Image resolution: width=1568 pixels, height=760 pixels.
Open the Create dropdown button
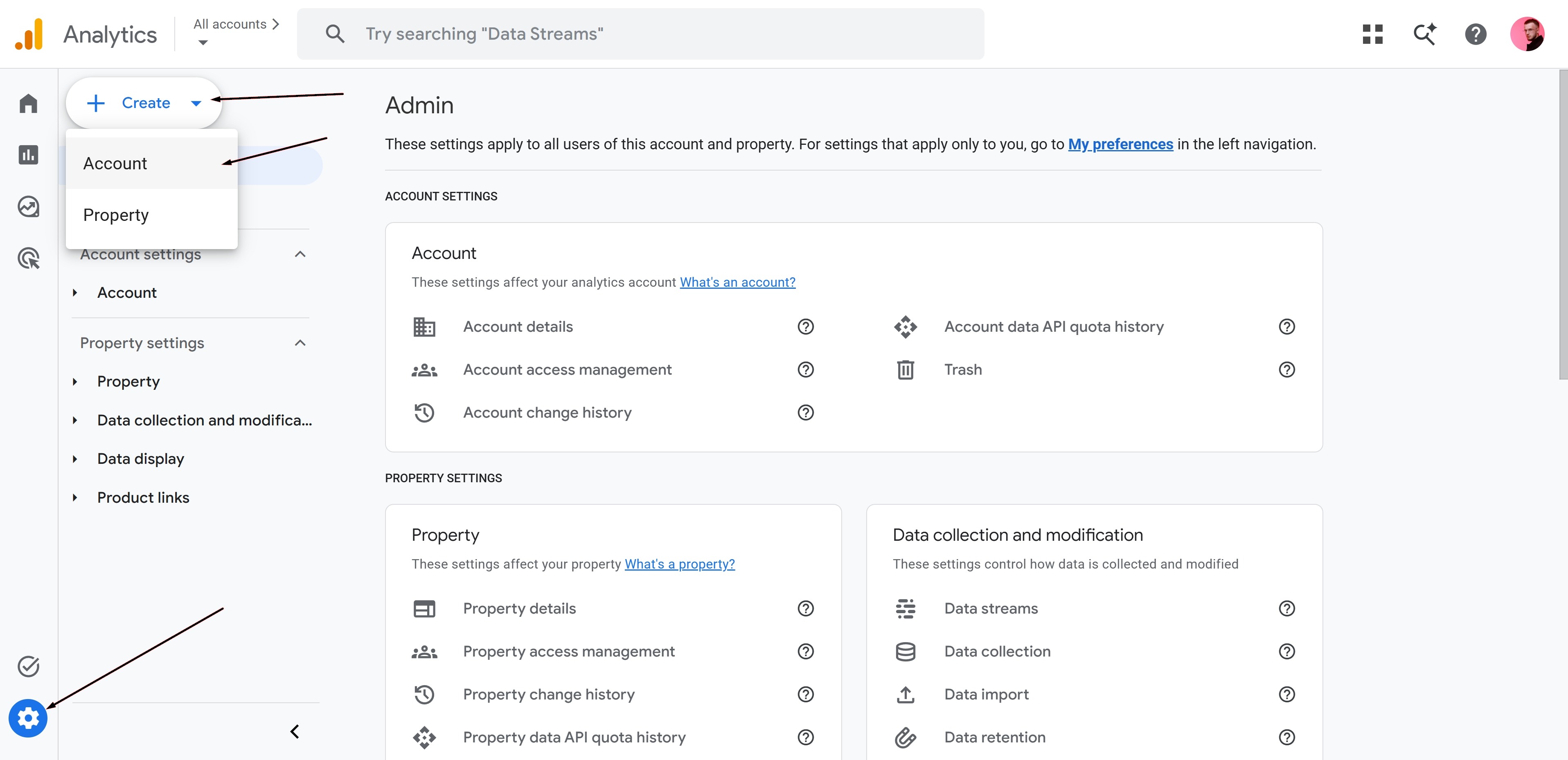pos(144,103)
